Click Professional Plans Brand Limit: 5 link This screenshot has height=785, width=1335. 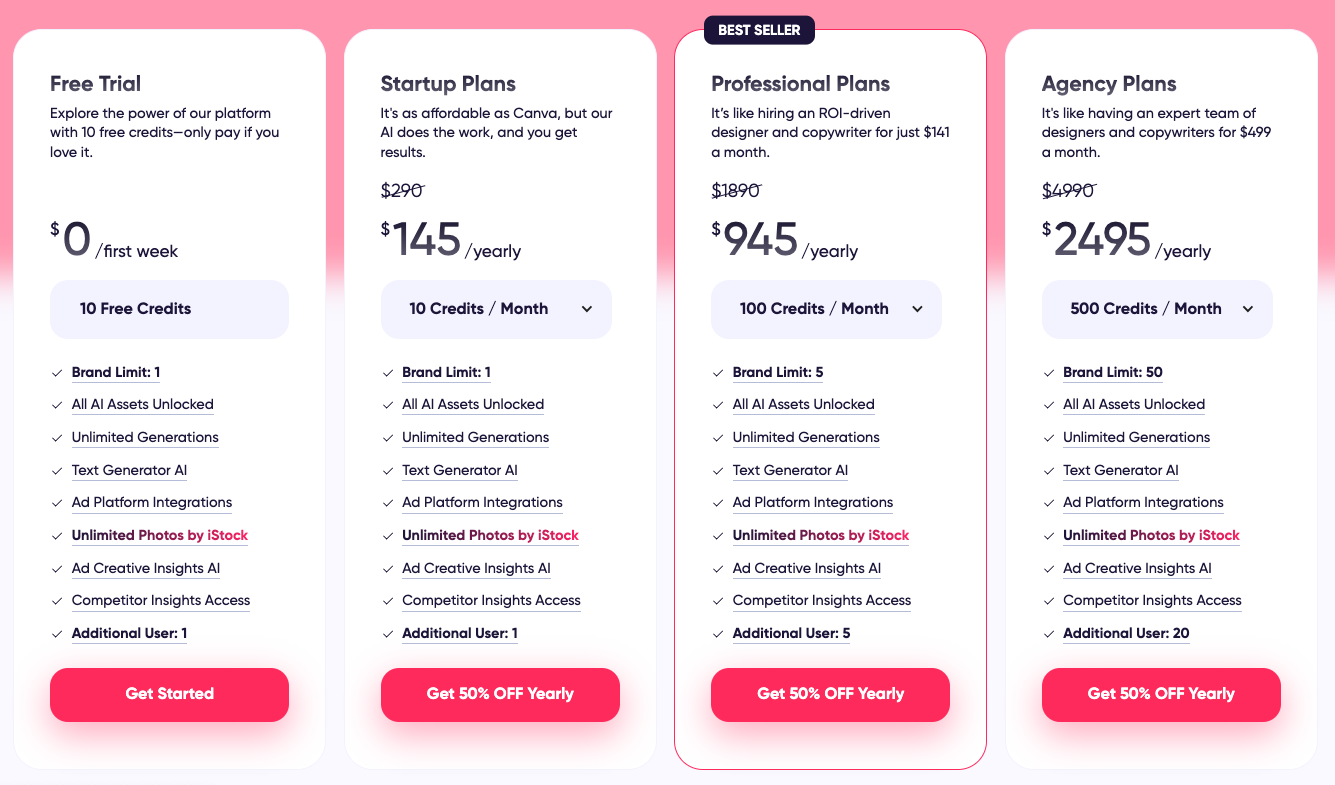pos(778,372)
